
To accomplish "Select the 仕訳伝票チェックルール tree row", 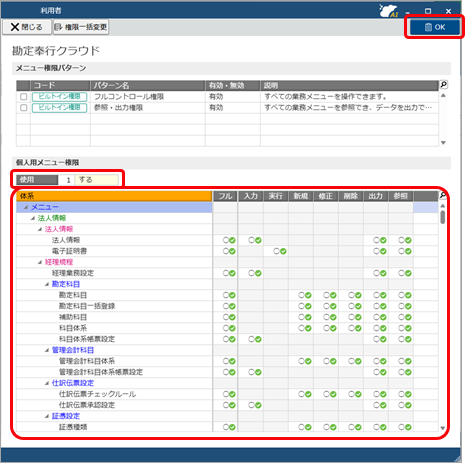I will point(114,394).
